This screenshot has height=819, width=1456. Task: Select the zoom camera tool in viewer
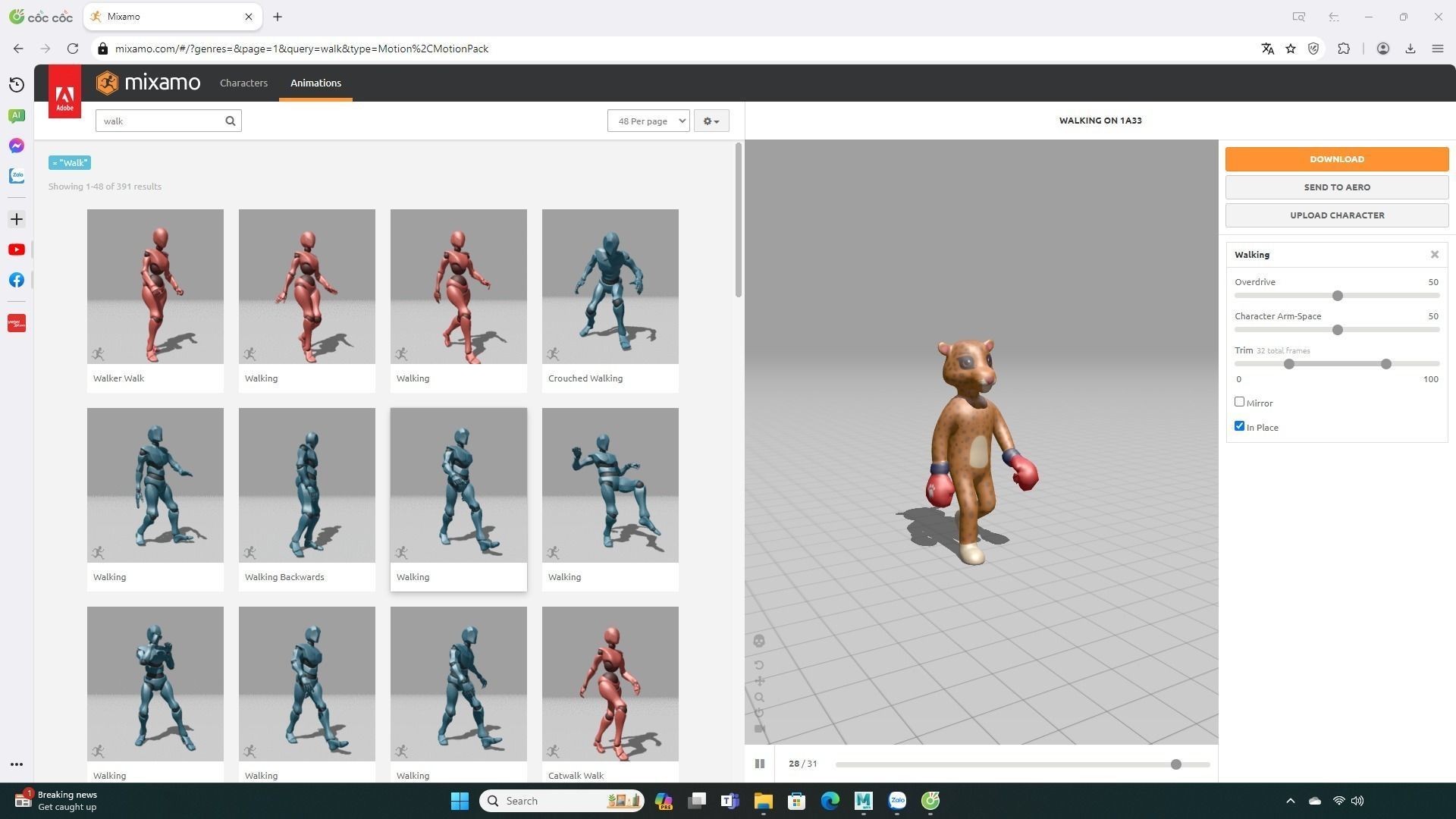pos(759,698)
